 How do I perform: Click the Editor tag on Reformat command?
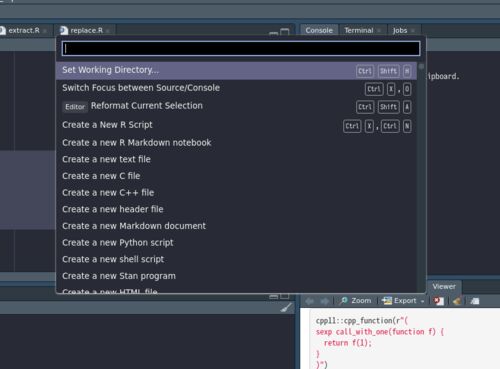click(x=75, y=107)
